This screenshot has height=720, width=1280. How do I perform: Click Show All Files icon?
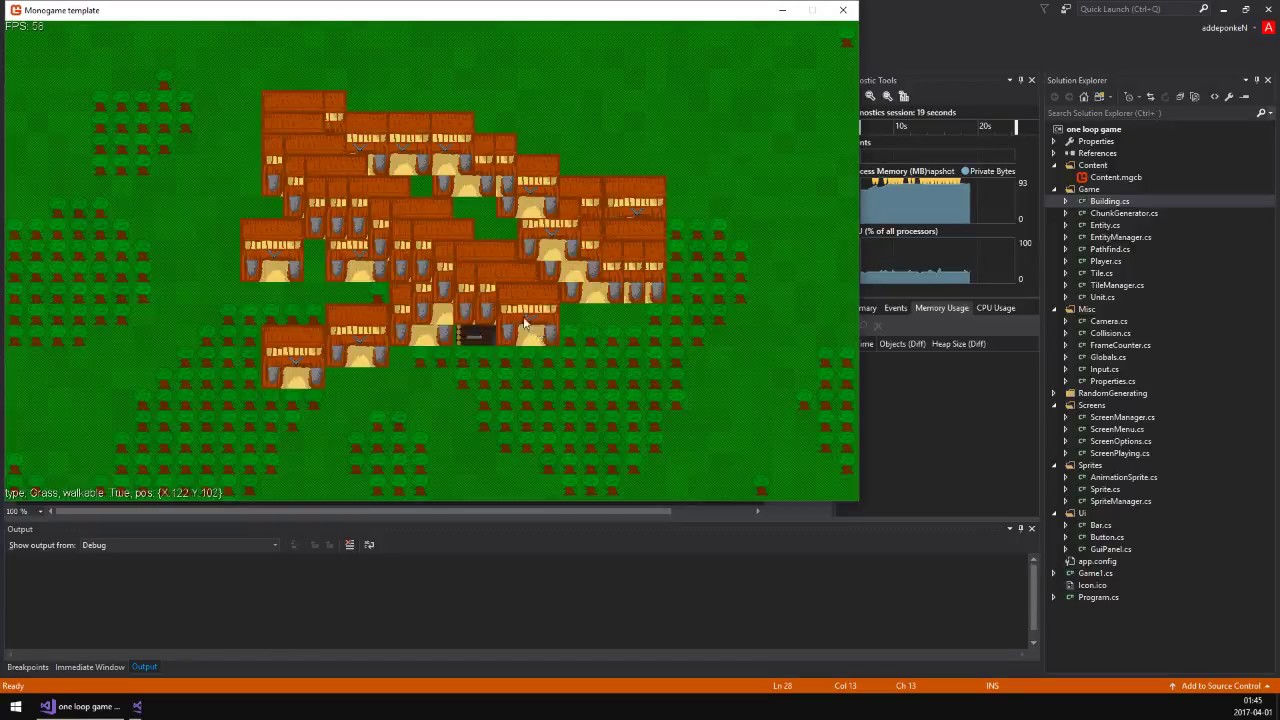pos(1194,97)
